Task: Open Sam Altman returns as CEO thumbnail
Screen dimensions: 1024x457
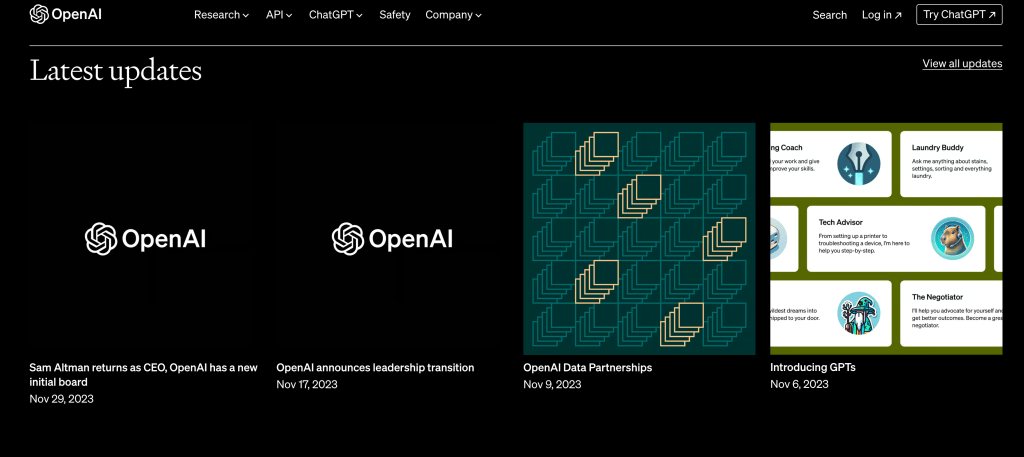Action: (145, 239)
